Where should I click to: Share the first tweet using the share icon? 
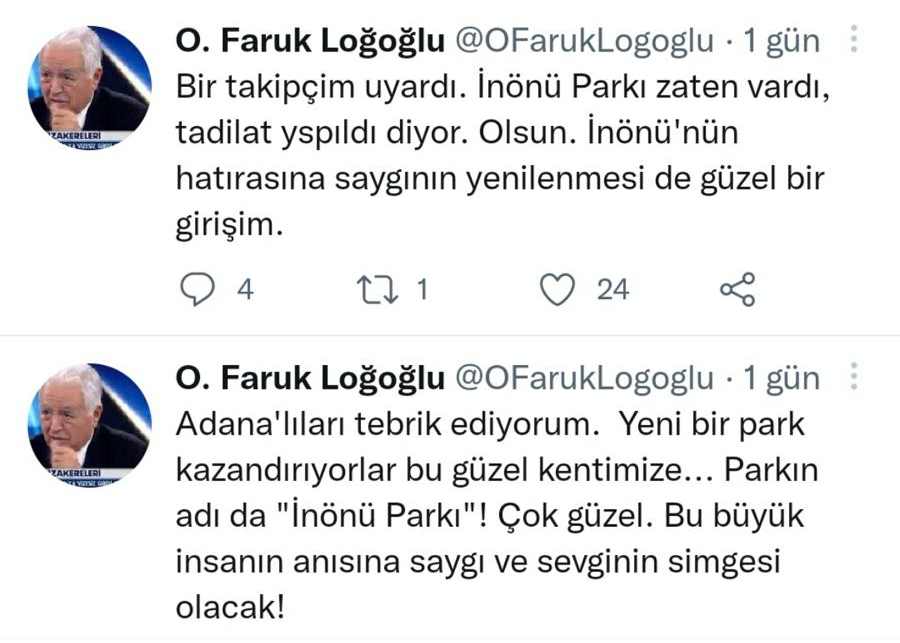pyautogui.click(x=738, y=290)
